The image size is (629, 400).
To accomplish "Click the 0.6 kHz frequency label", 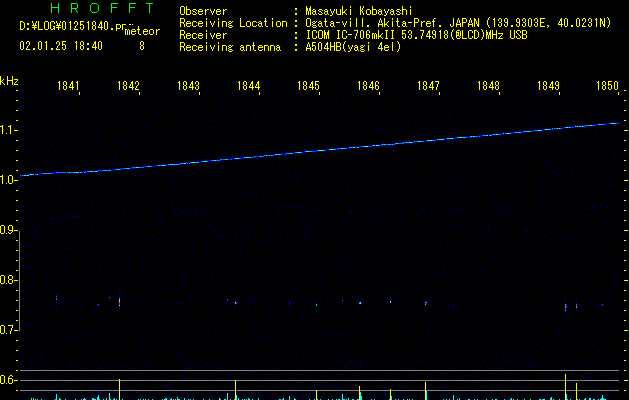I will [8, 380].
